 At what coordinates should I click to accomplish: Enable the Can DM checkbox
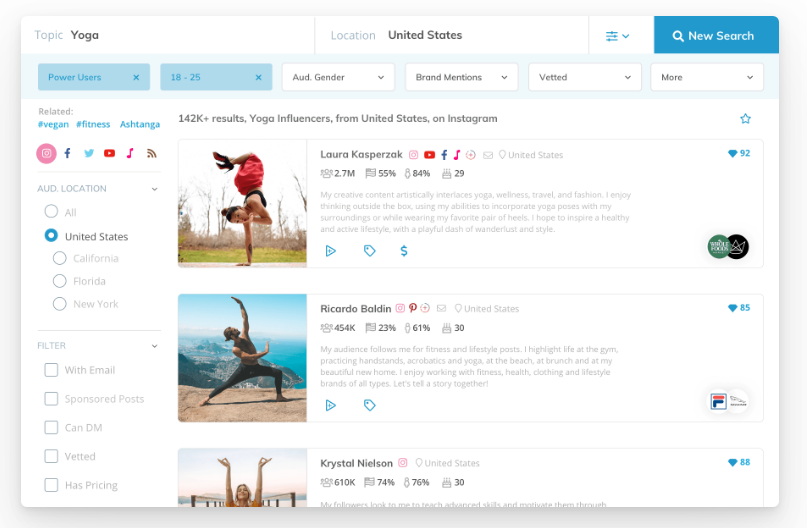[x=51, y=428]
